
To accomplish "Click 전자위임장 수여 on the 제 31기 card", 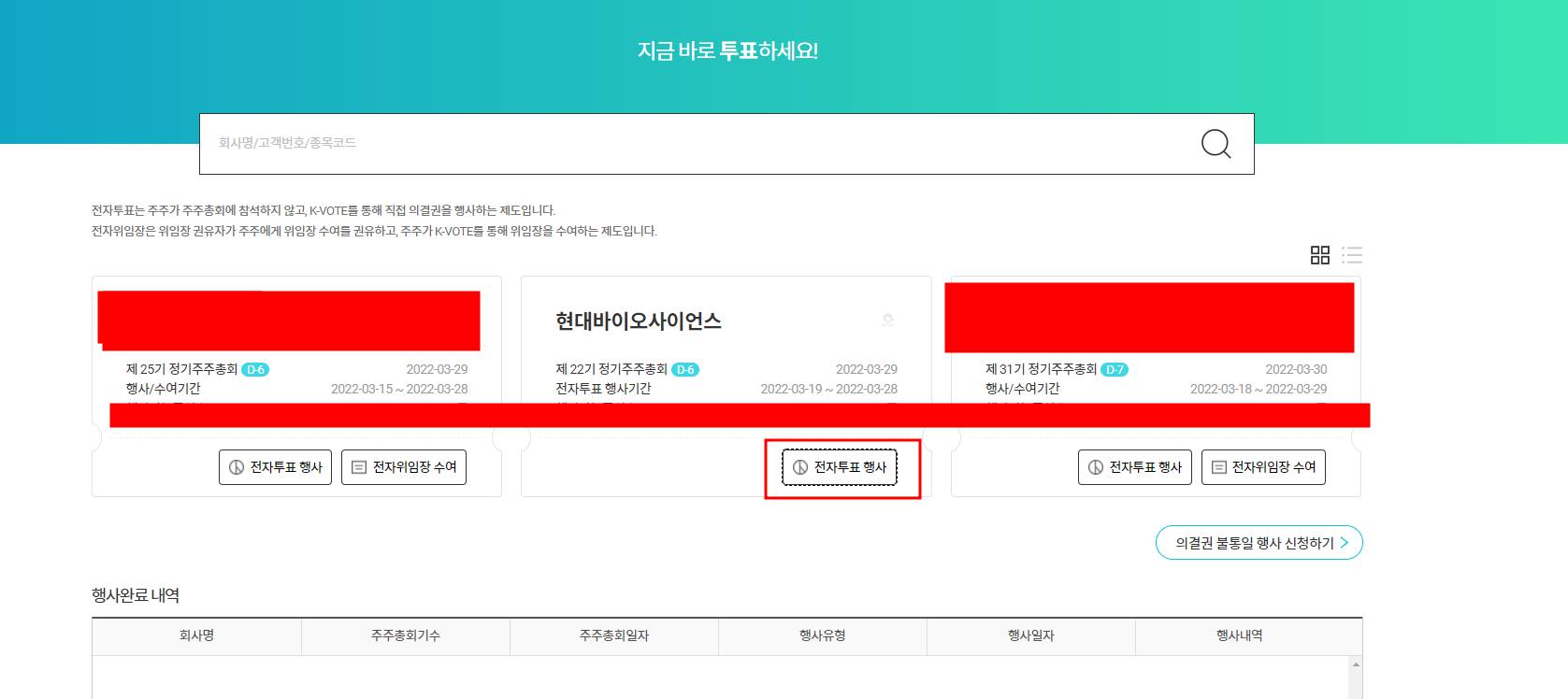I will (1263, 467).
